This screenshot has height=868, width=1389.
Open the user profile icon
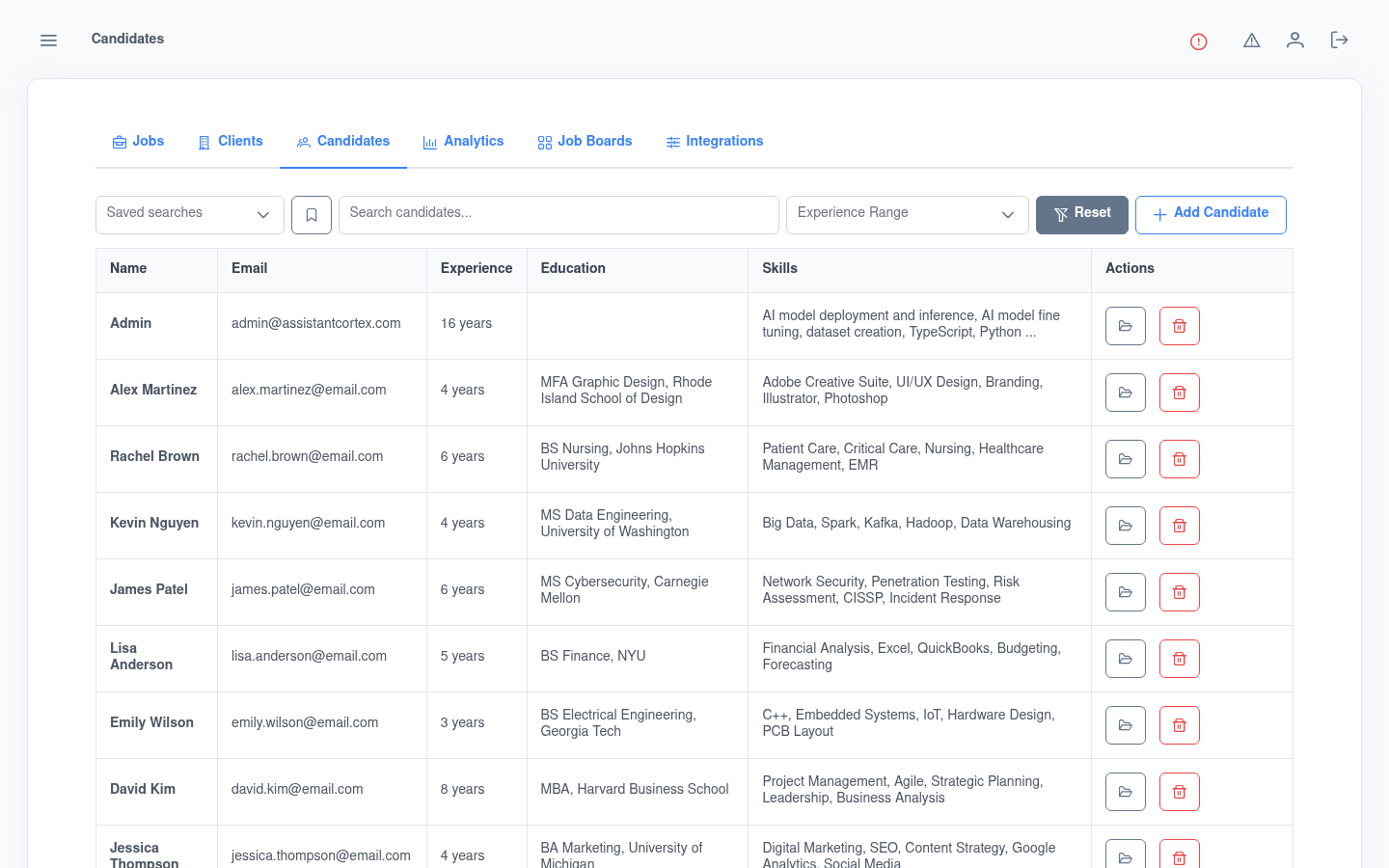1295,41
